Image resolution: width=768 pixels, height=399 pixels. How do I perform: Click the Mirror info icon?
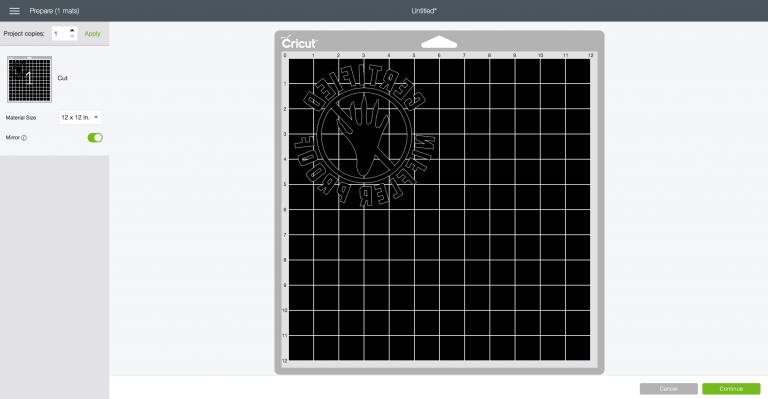coord(24,138)
